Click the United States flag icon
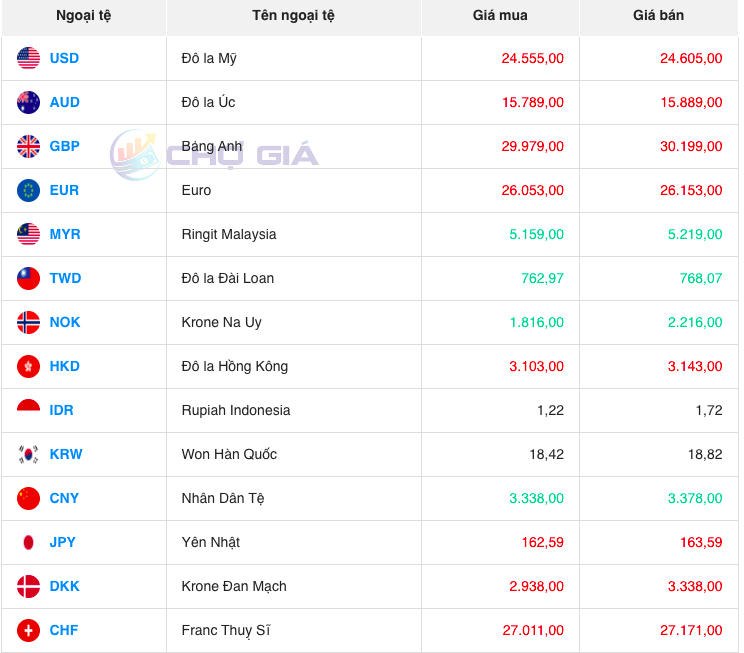Screen dimensions: 744x653 pyautogui.click(x=28, y=58)
